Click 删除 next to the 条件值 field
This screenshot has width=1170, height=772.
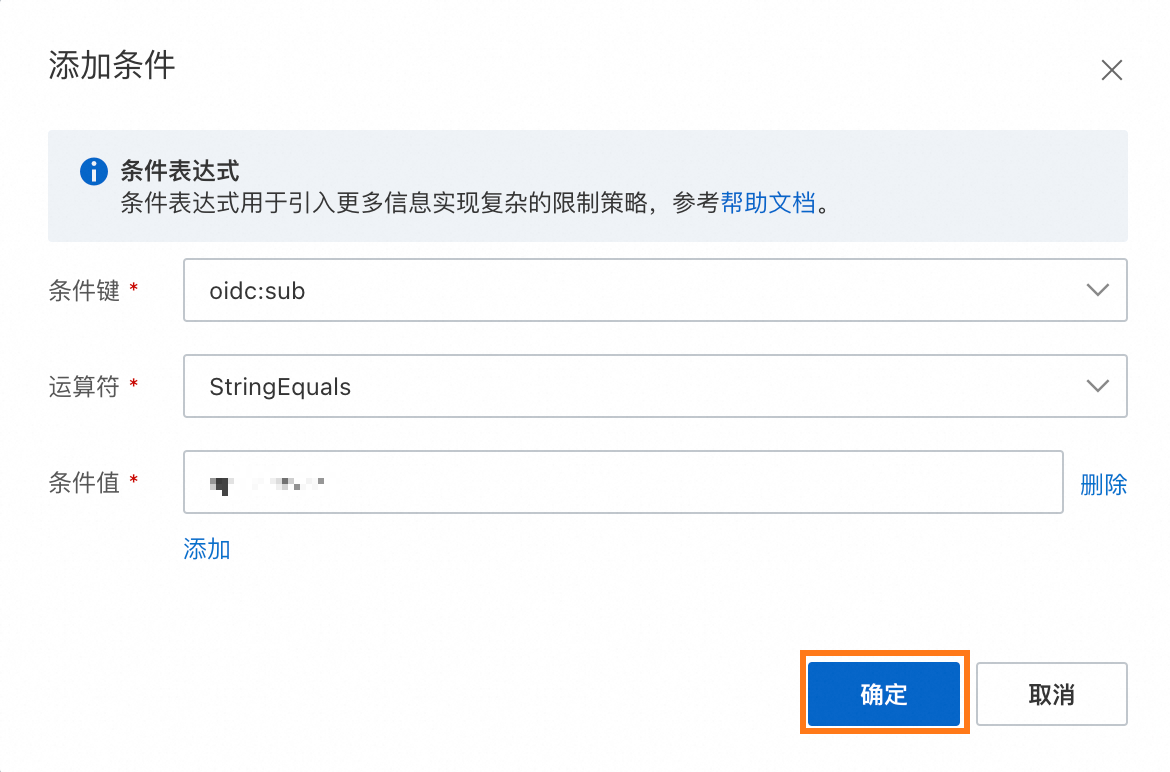click(x=1103, y=485)
